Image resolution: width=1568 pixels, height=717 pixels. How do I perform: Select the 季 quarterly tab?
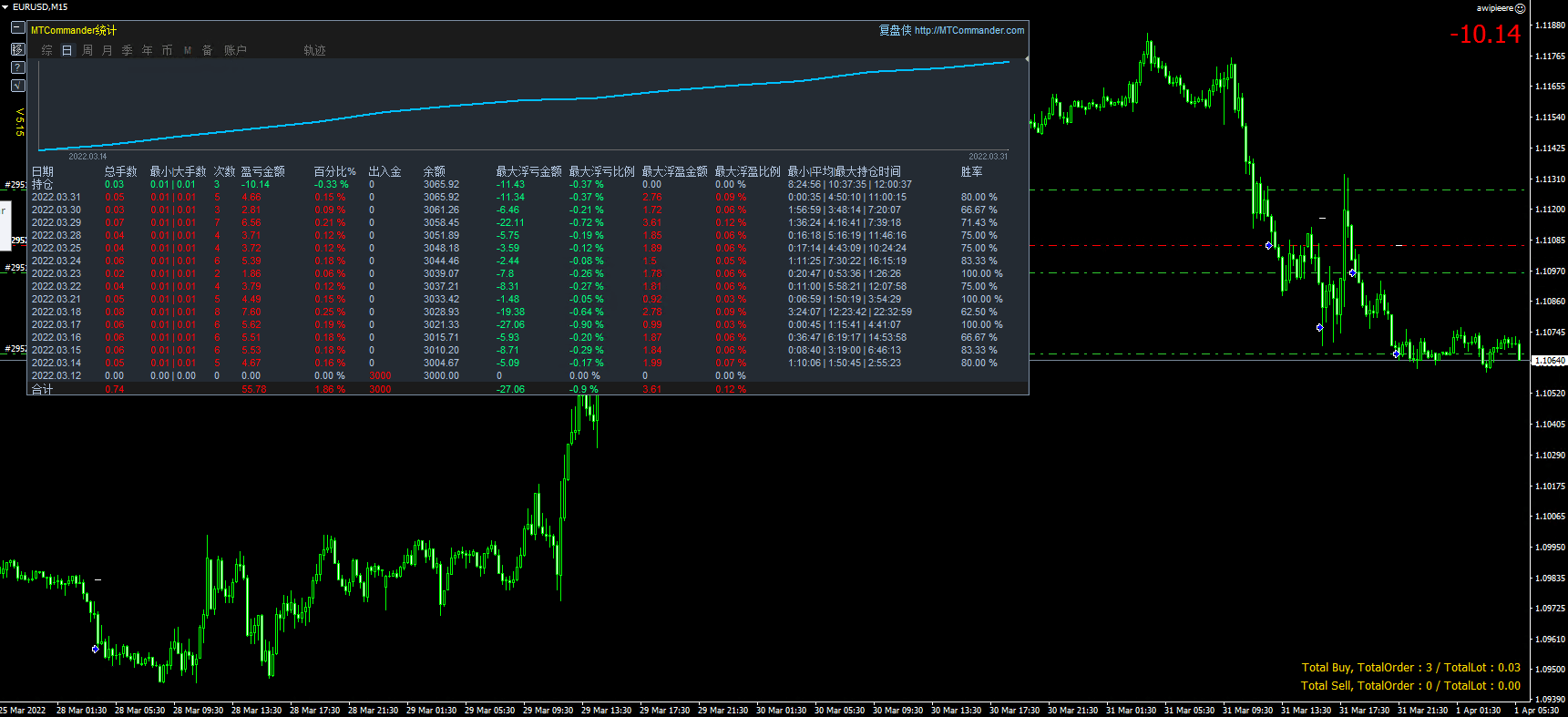point(128,50)
